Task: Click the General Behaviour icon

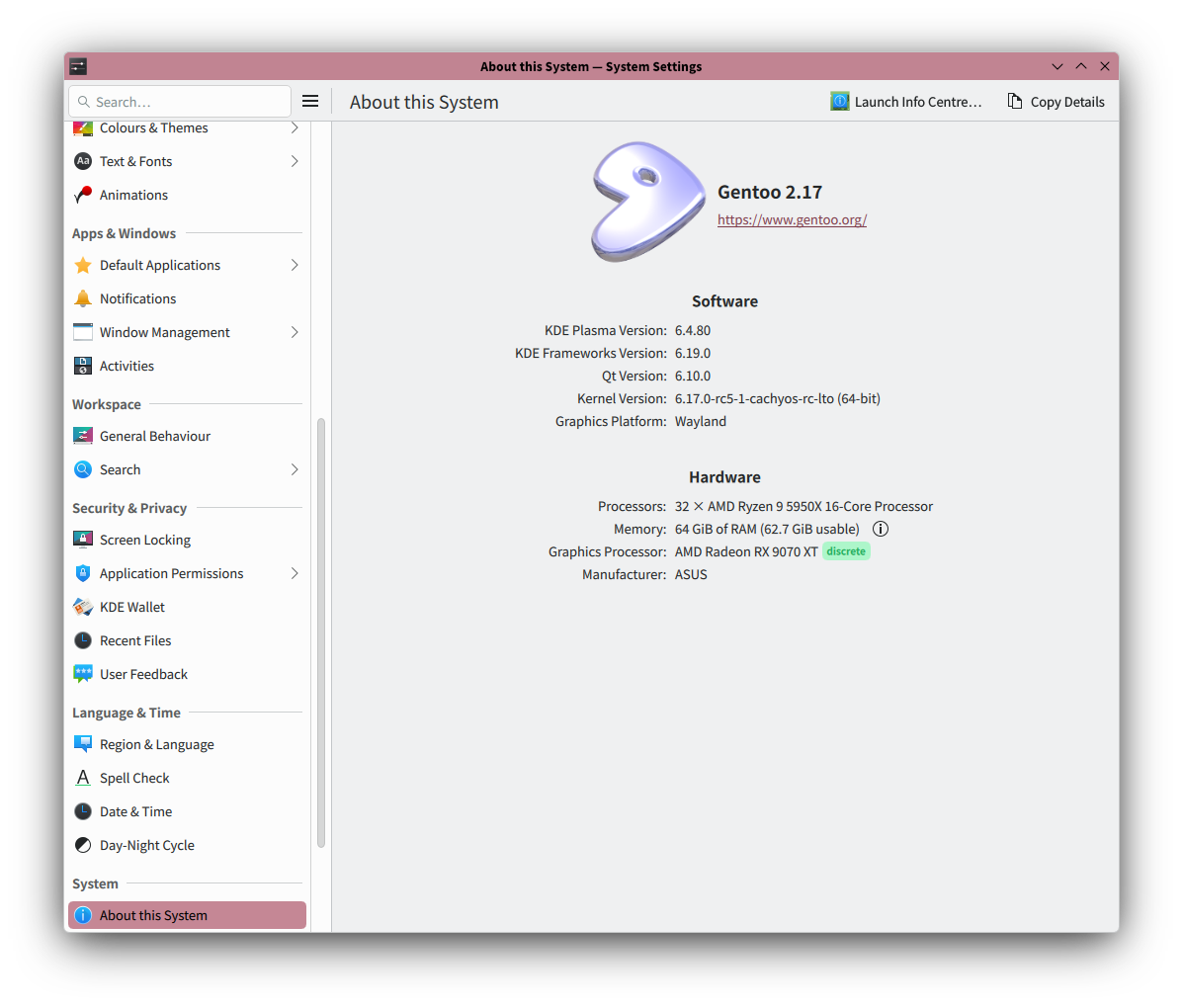Action: (83, 436)
